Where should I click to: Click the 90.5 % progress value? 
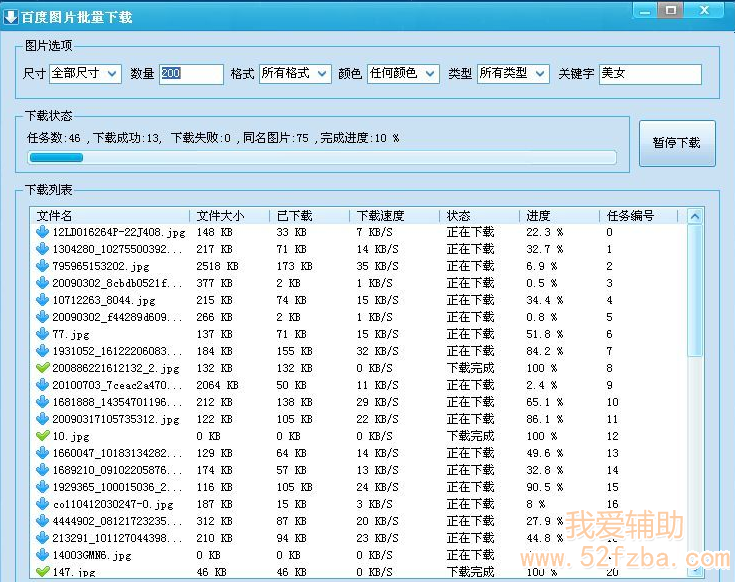544,487
